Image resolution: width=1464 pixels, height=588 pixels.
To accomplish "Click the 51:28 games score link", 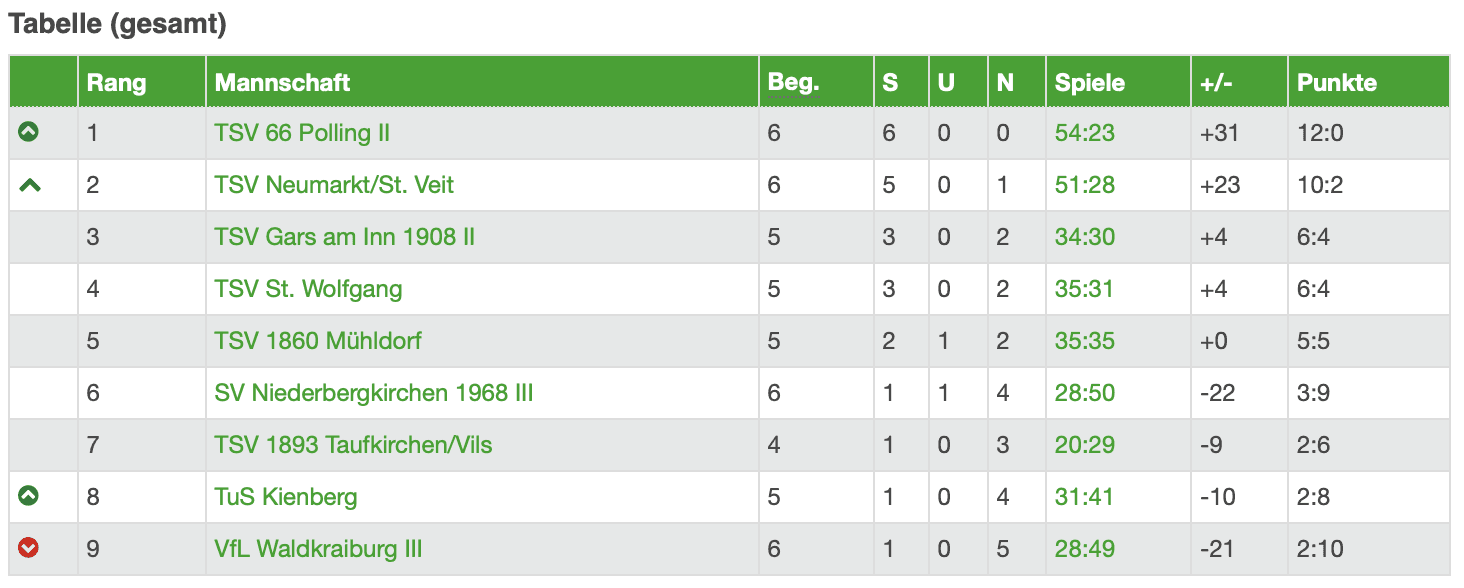I will tap(1084, 185).
